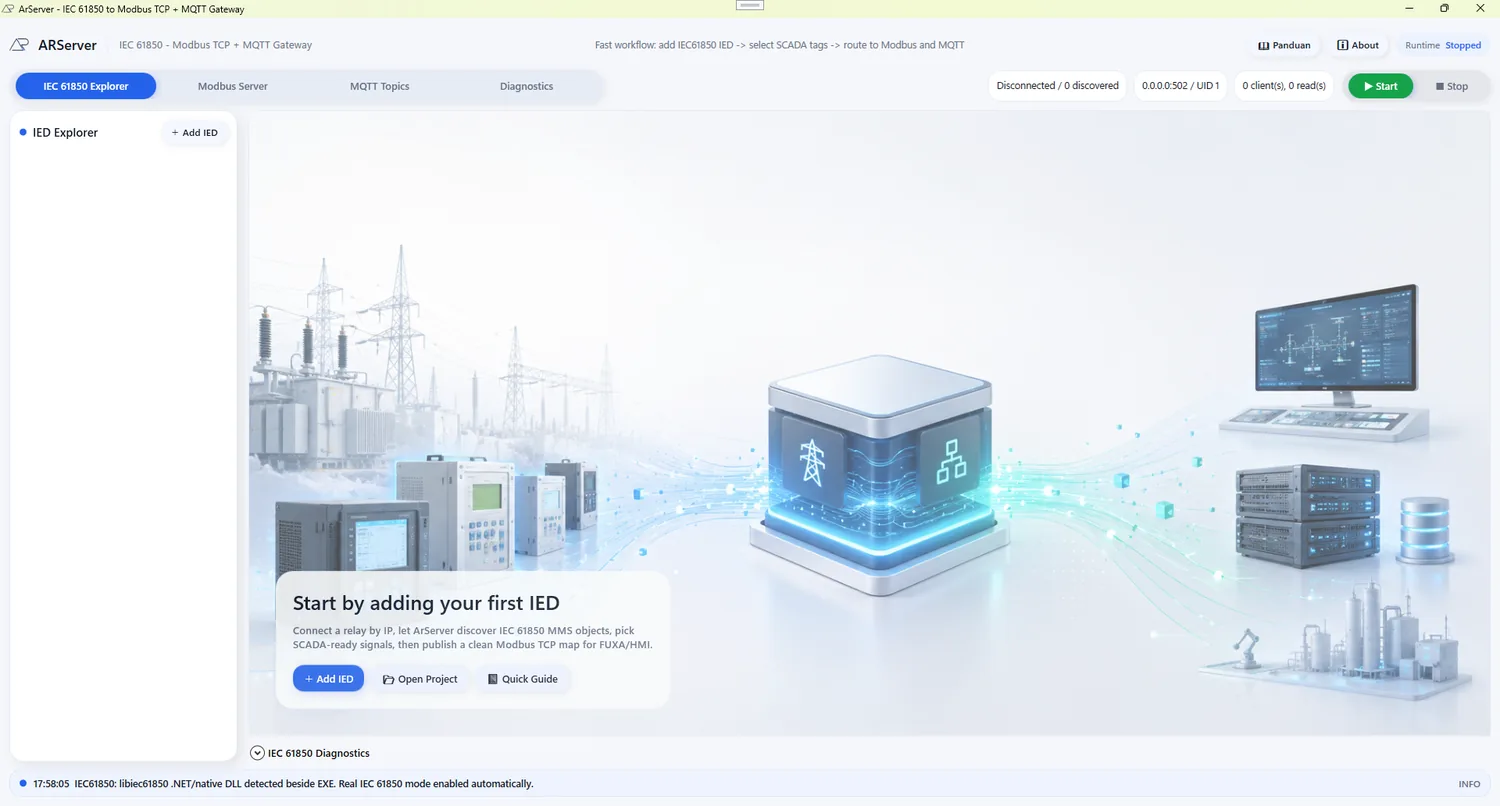Click the Stop runtime button

pyautogui.click(x=1452, y=86)
